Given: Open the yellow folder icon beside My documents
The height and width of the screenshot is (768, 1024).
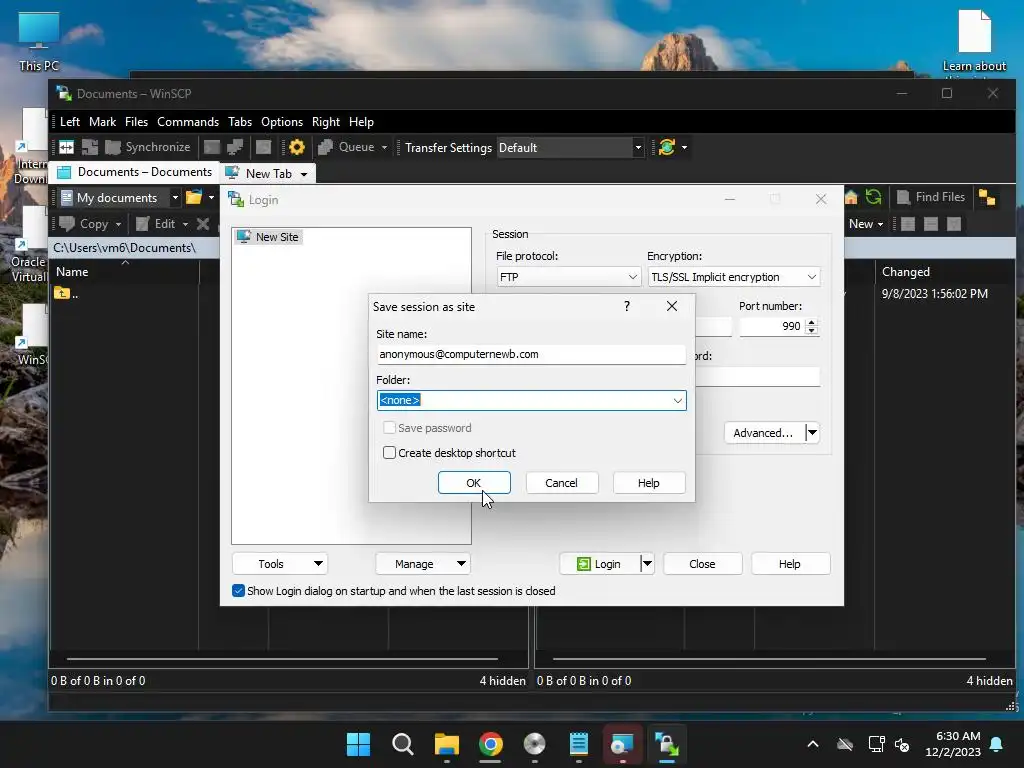Looking at the screenshot, I should [x=194, y=197].
